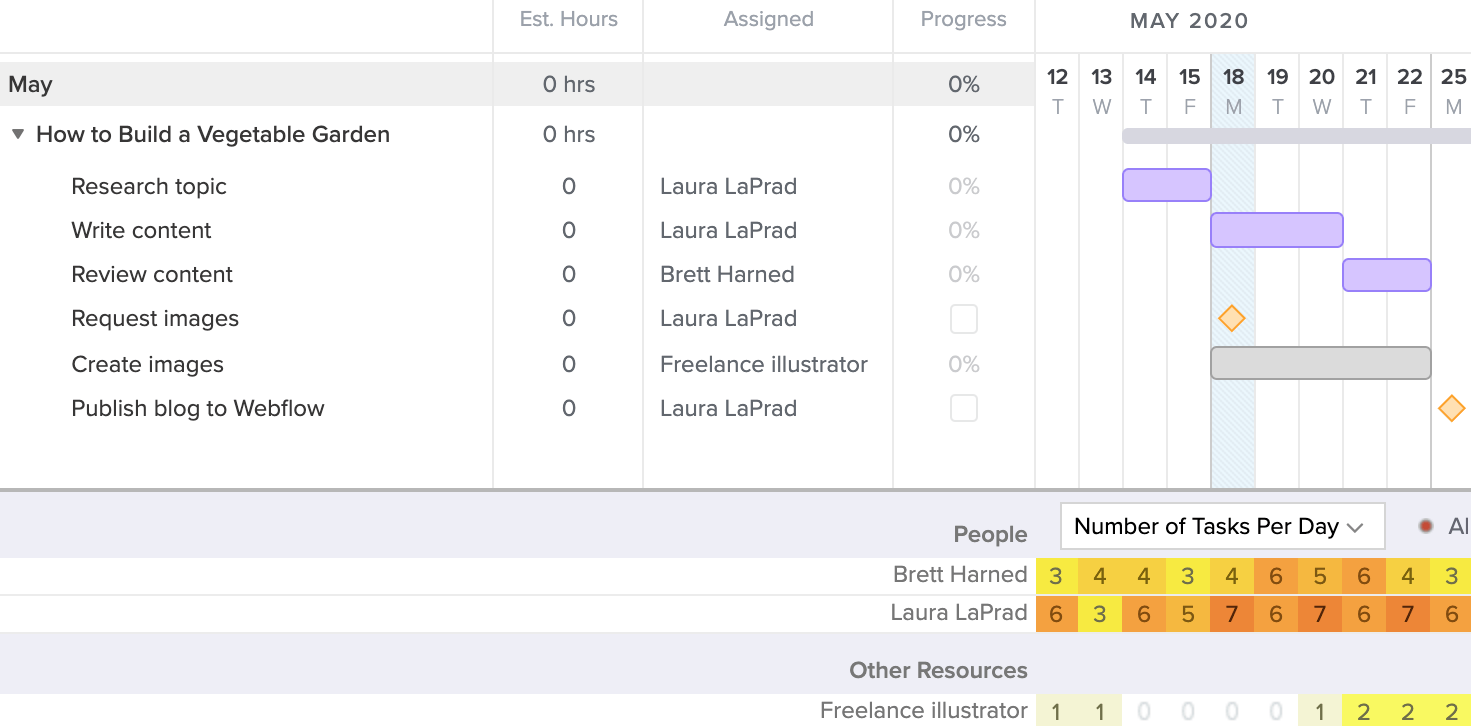This screenshot has width=1471, height=726.
Task: Check the Request images progress checkbox
Action: (x=963, y=318)
